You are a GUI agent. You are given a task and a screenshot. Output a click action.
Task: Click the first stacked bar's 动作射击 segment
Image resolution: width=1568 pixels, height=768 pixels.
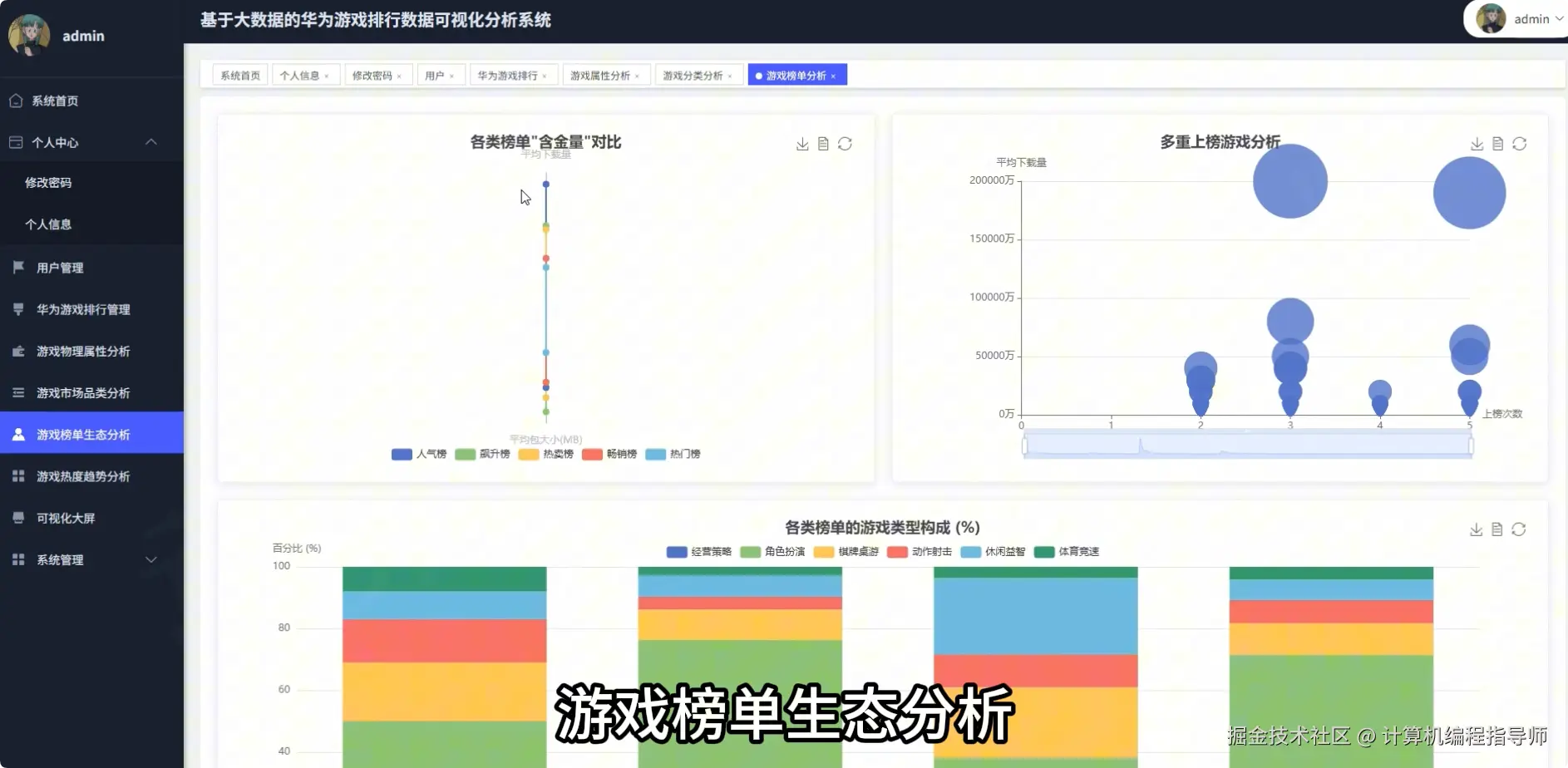pos(444,641)
